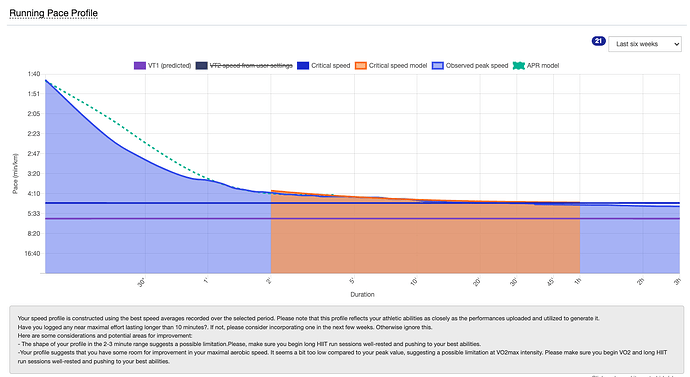Click the blue 21 badge icon

click(x=598, y=41)
